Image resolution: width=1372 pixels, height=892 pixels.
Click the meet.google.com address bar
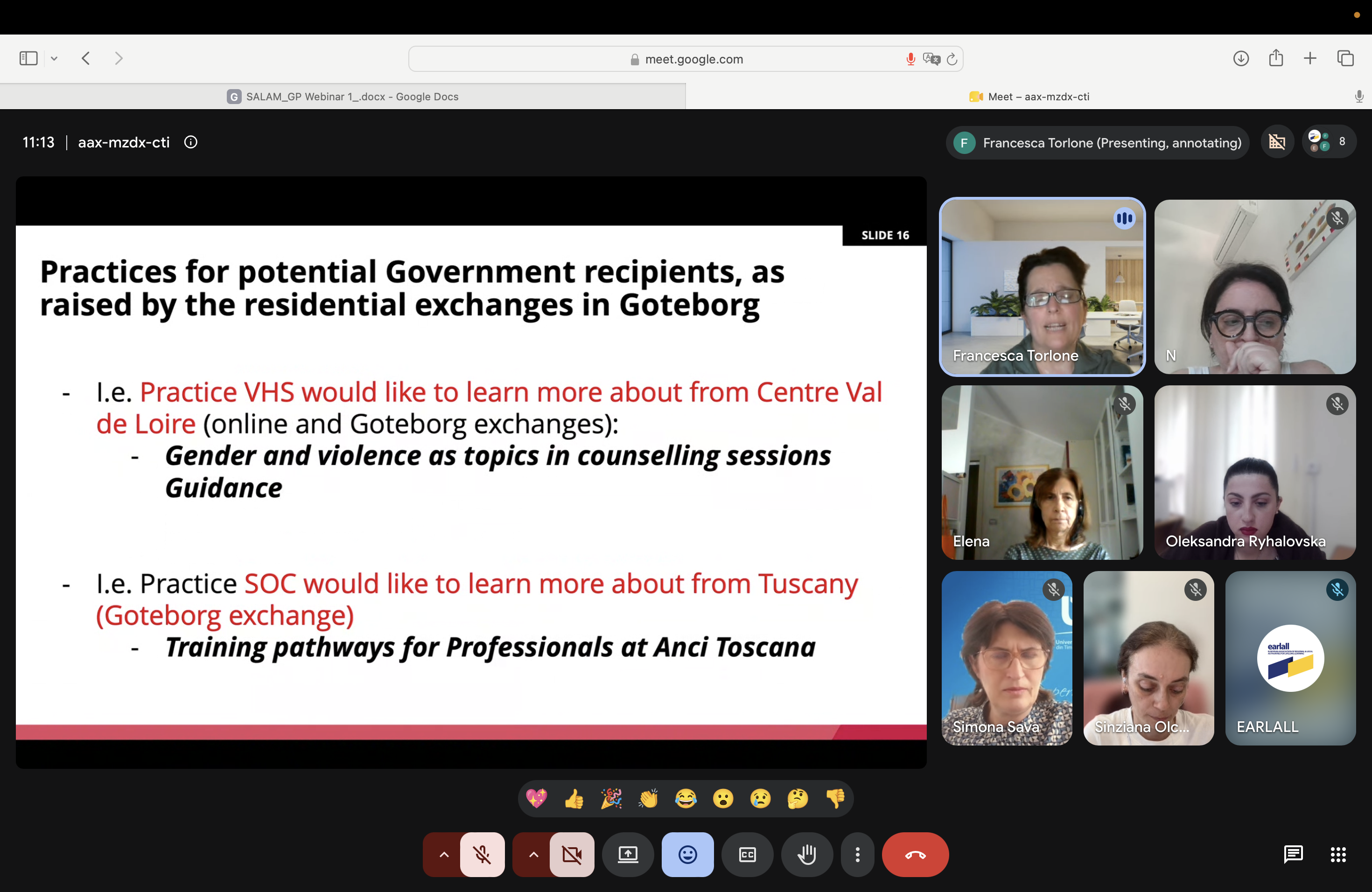click(x=686, y=59)
